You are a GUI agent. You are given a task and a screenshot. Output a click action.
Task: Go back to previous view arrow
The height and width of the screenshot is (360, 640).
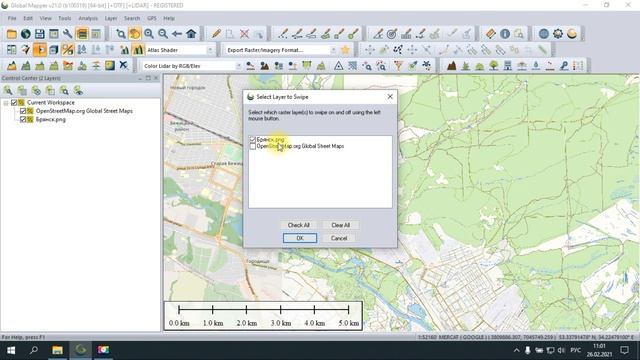pyautogui.click(x=177, y=34)
